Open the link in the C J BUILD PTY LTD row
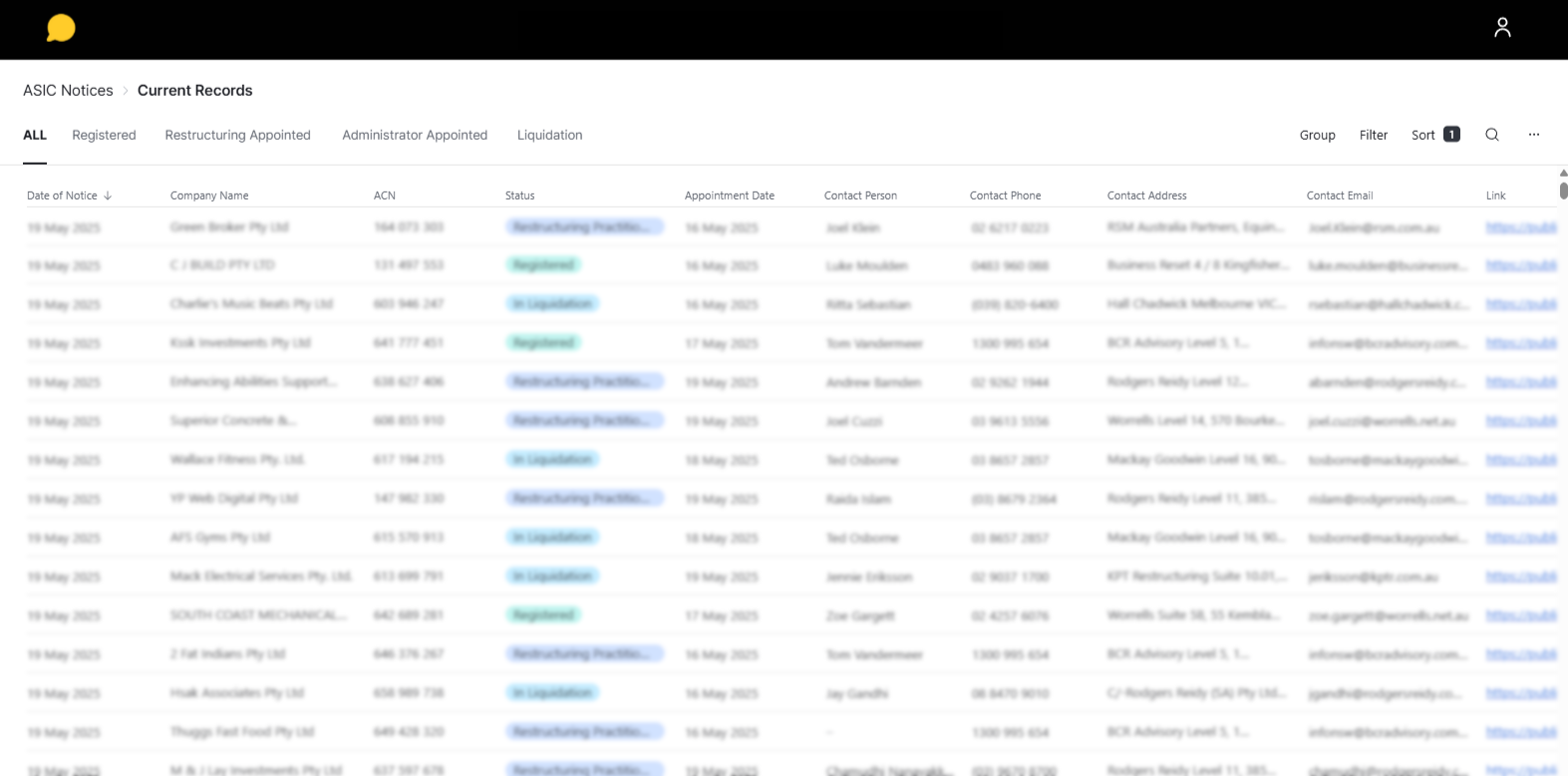1568x776 pixels. tap(1521, 265)
